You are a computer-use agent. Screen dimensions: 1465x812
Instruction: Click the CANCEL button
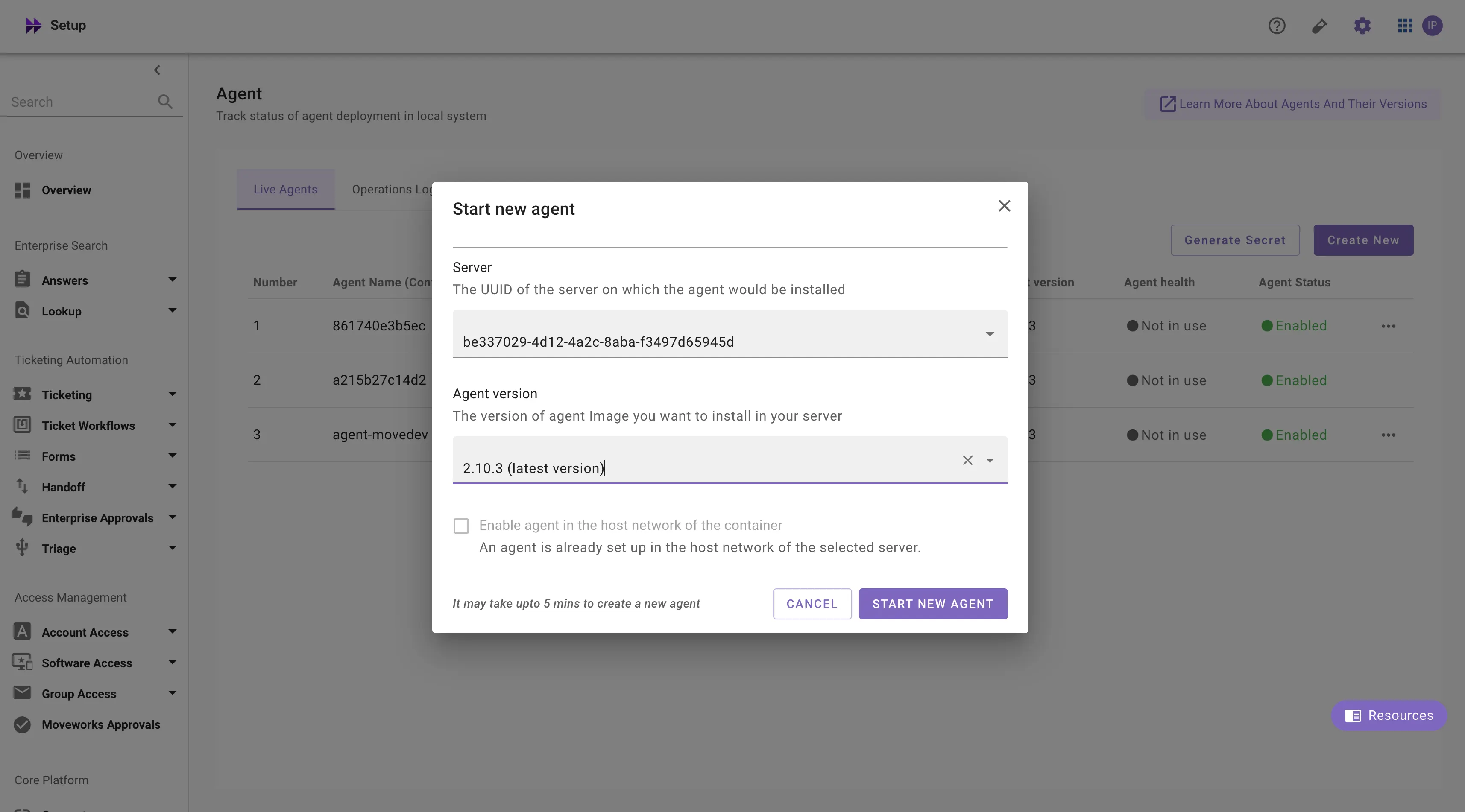812,604
